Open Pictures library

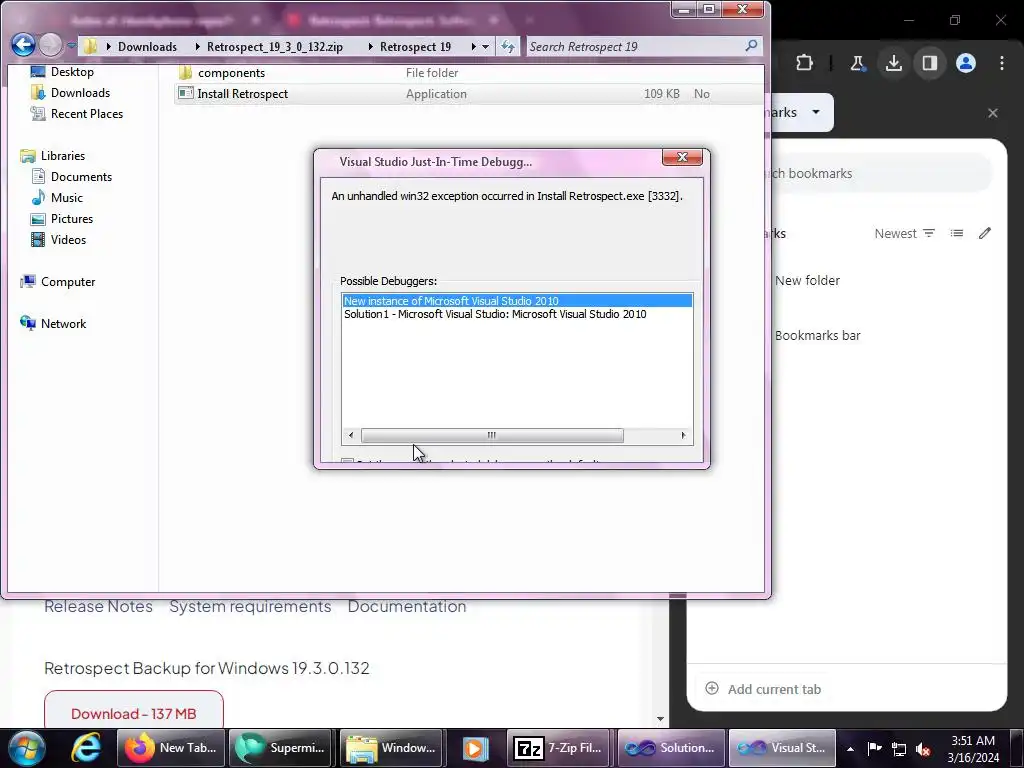[x=72, y=218]
